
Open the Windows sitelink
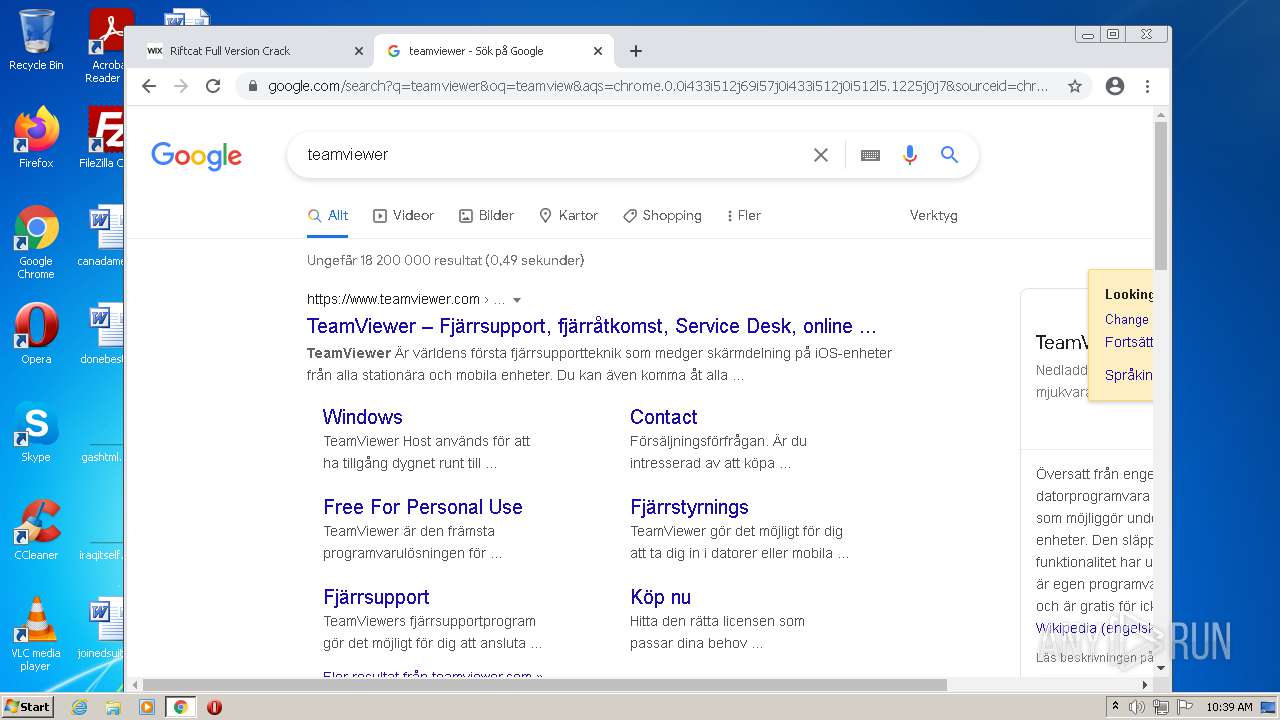tap(363, 417)
